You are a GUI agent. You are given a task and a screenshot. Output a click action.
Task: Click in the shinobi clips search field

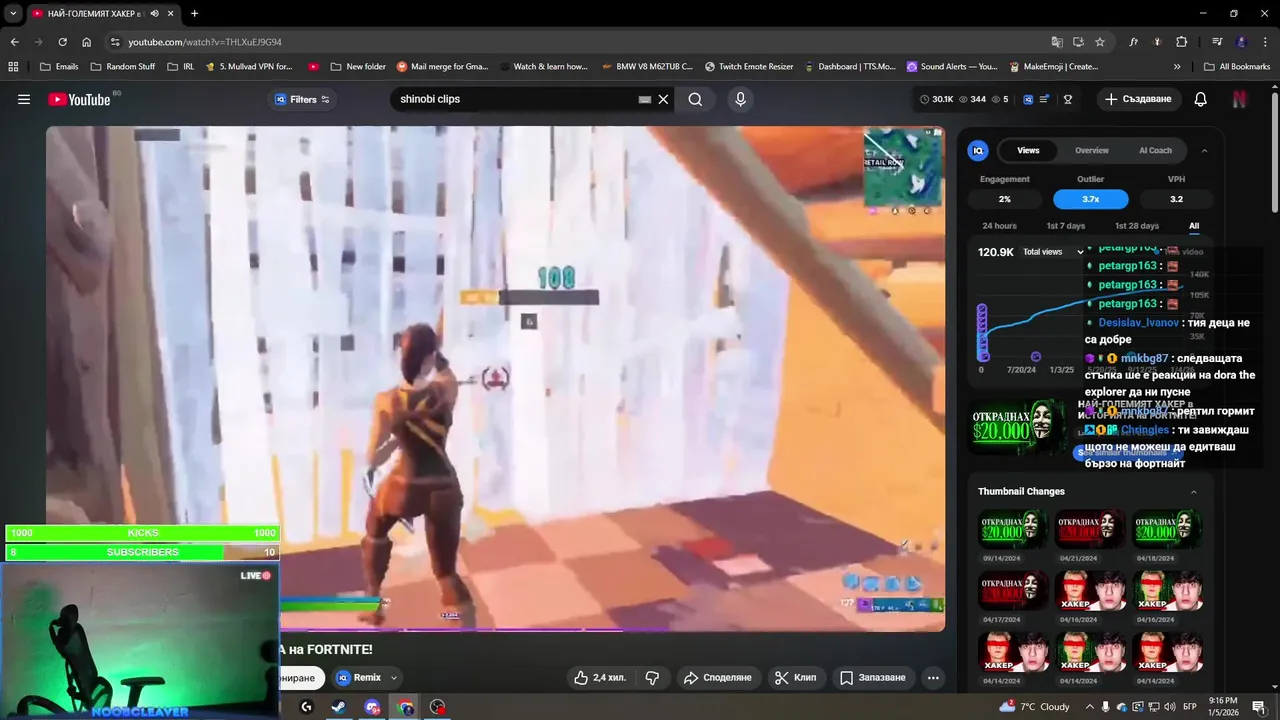(x=515, y=99)
